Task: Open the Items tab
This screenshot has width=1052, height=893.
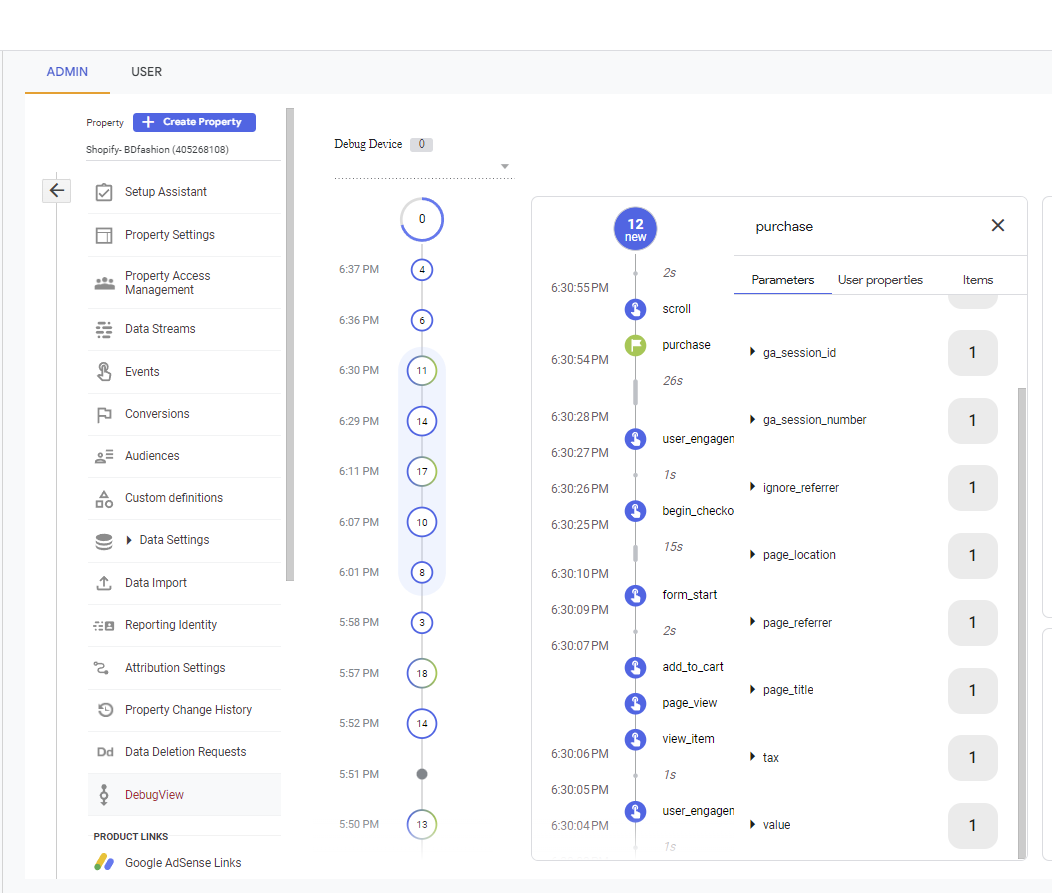Action: tap(978, 280)
